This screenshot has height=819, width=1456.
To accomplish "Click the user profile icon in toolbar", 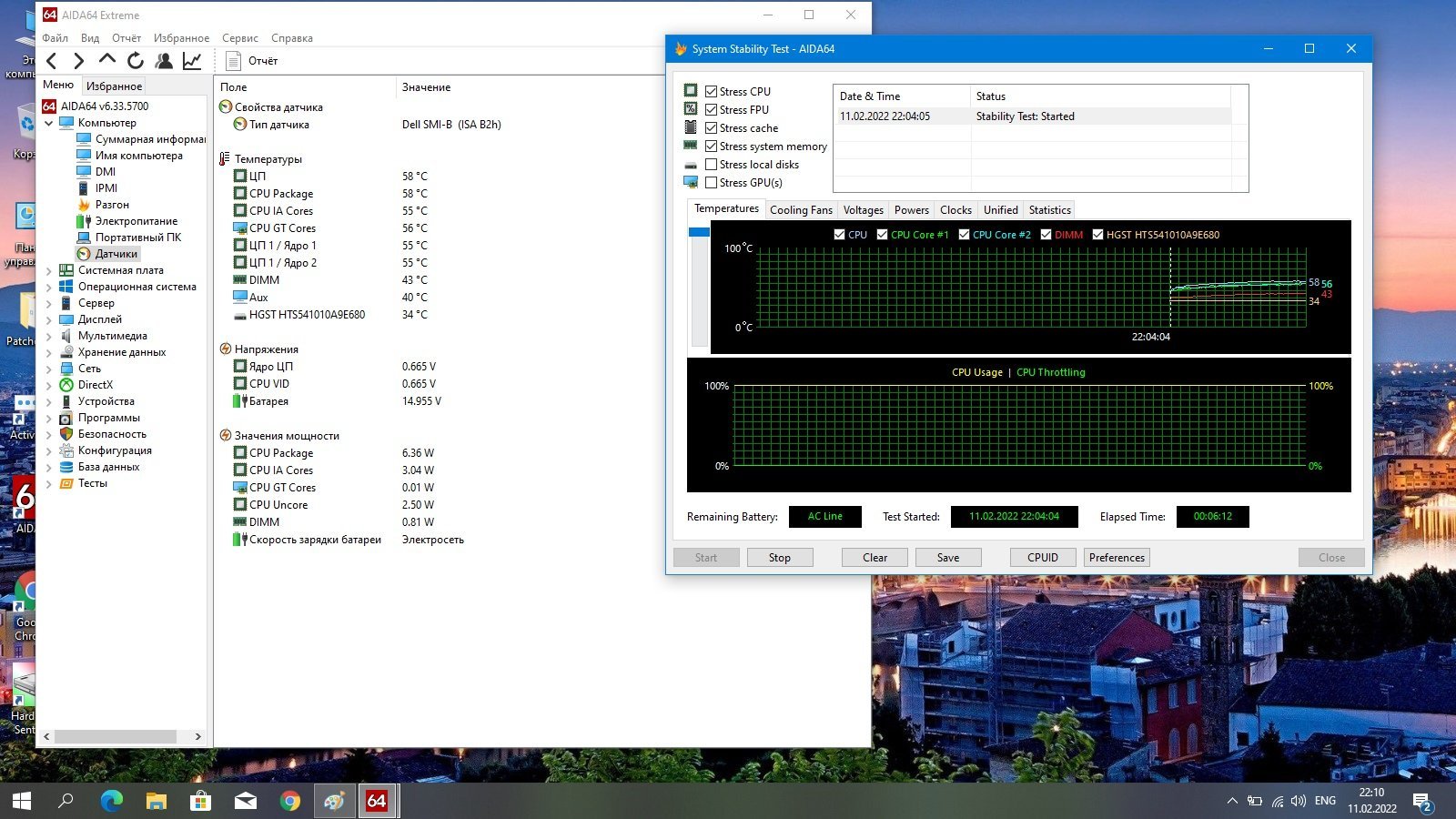I will tap(164, 61).
